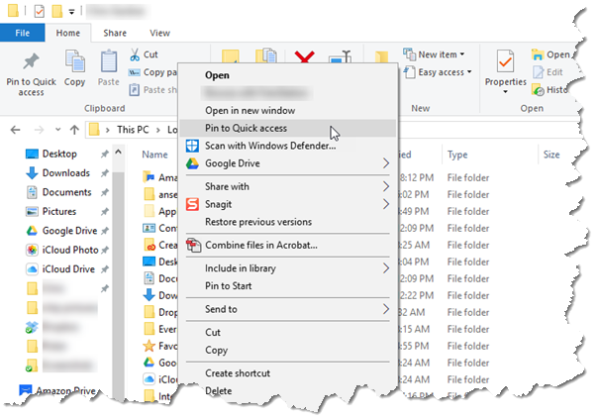Switch to the Home ribbon tab
This screenshot has width=600, height=420.
tap(68, 33)
